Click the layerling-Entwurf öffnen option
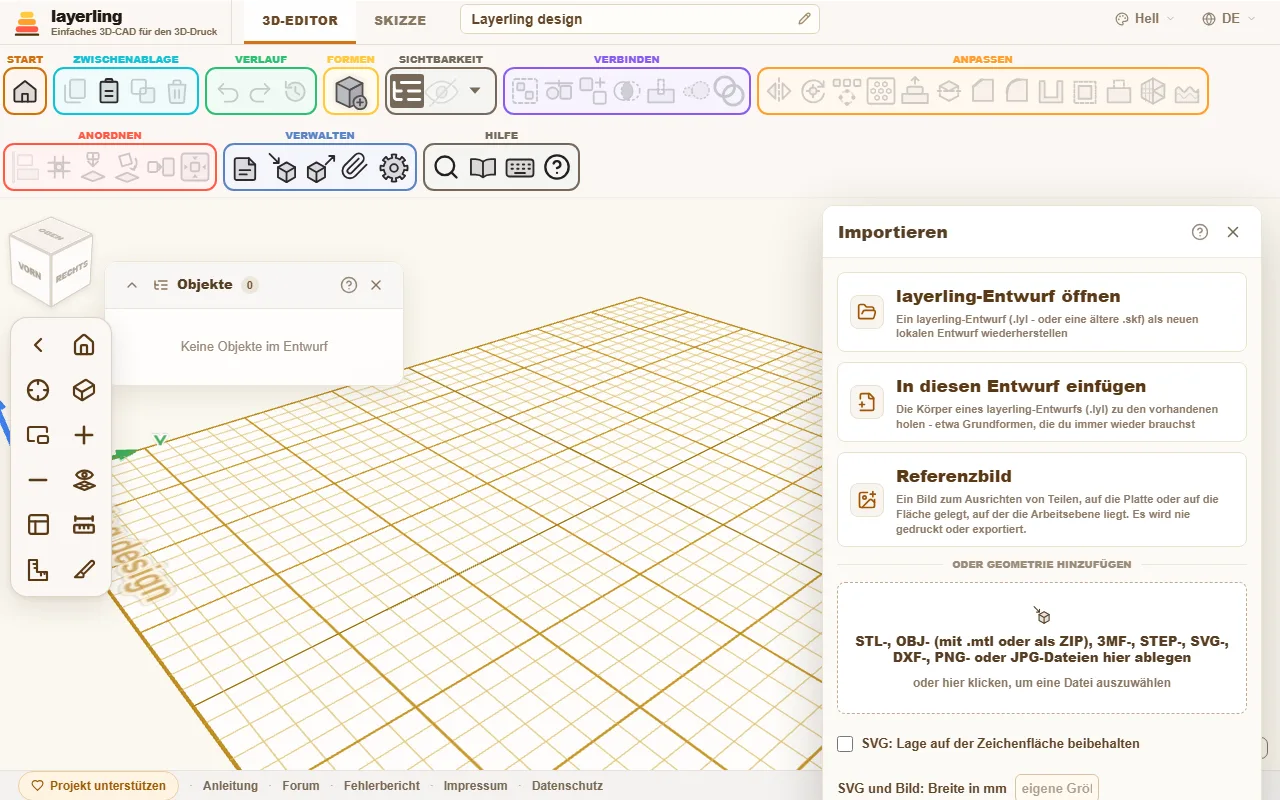The image size is (1280, 800). pyautogui.click(x=1042, y=312)
